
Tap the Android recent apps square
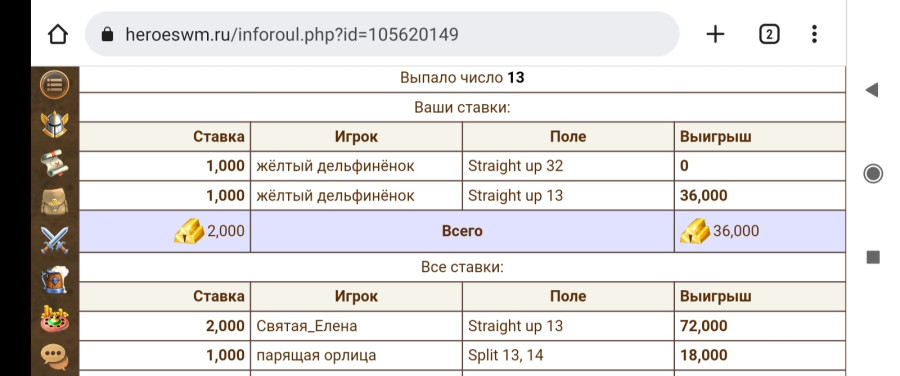[x=873, y=257]
